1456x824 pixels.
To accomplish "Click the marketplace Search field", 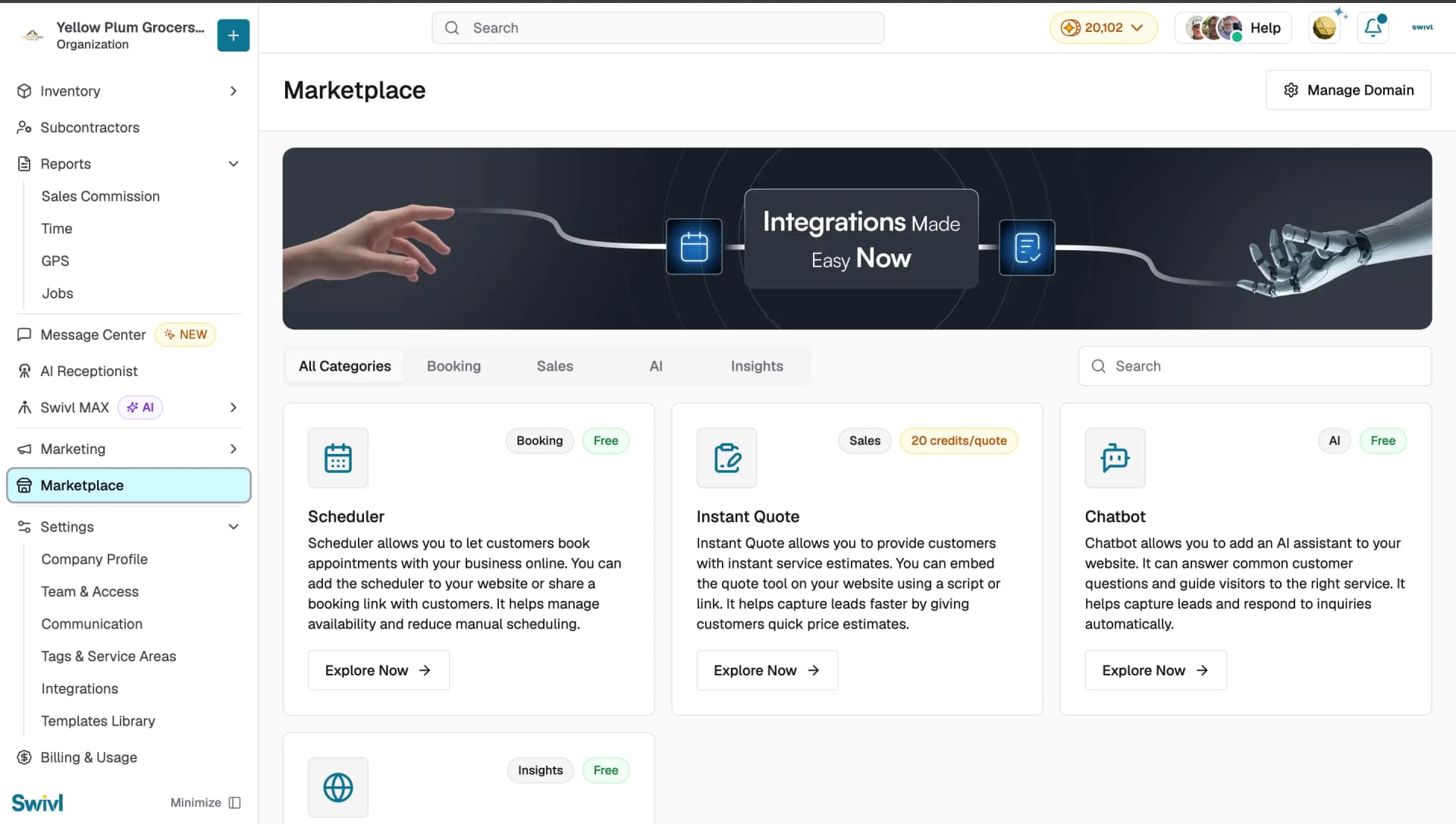I will [1254, 366].
